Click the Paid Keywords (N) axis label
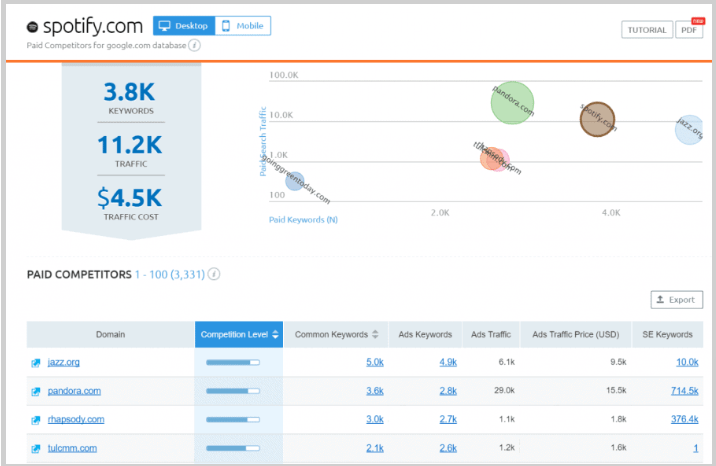The height and width of the screenshot is (466, 716). 303,220
